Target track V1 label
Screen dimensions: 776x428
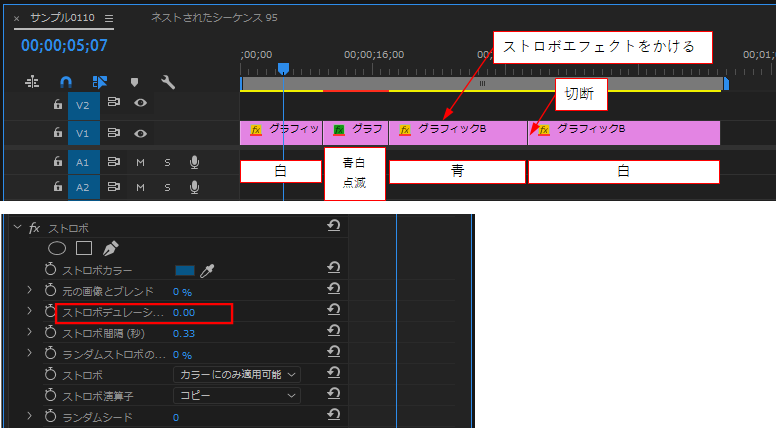[x=84, y=134]
